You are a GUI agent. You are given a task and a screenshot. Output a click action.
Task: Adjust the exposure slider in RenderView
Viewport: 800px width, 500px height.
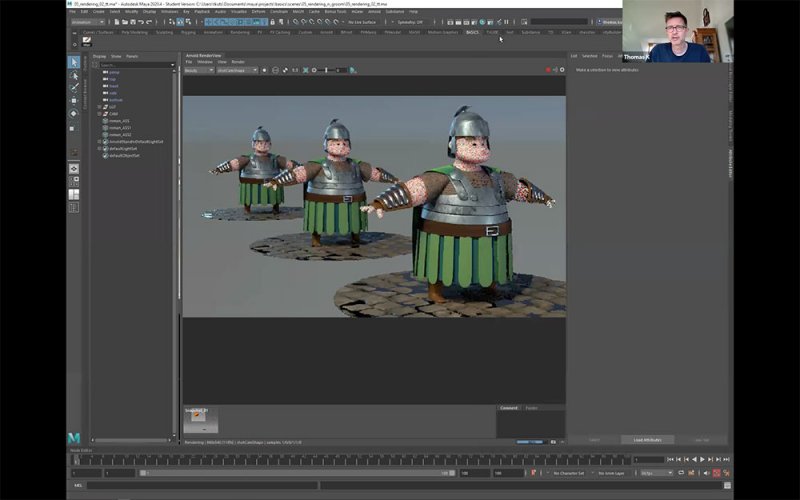click(x=326, y=70)
